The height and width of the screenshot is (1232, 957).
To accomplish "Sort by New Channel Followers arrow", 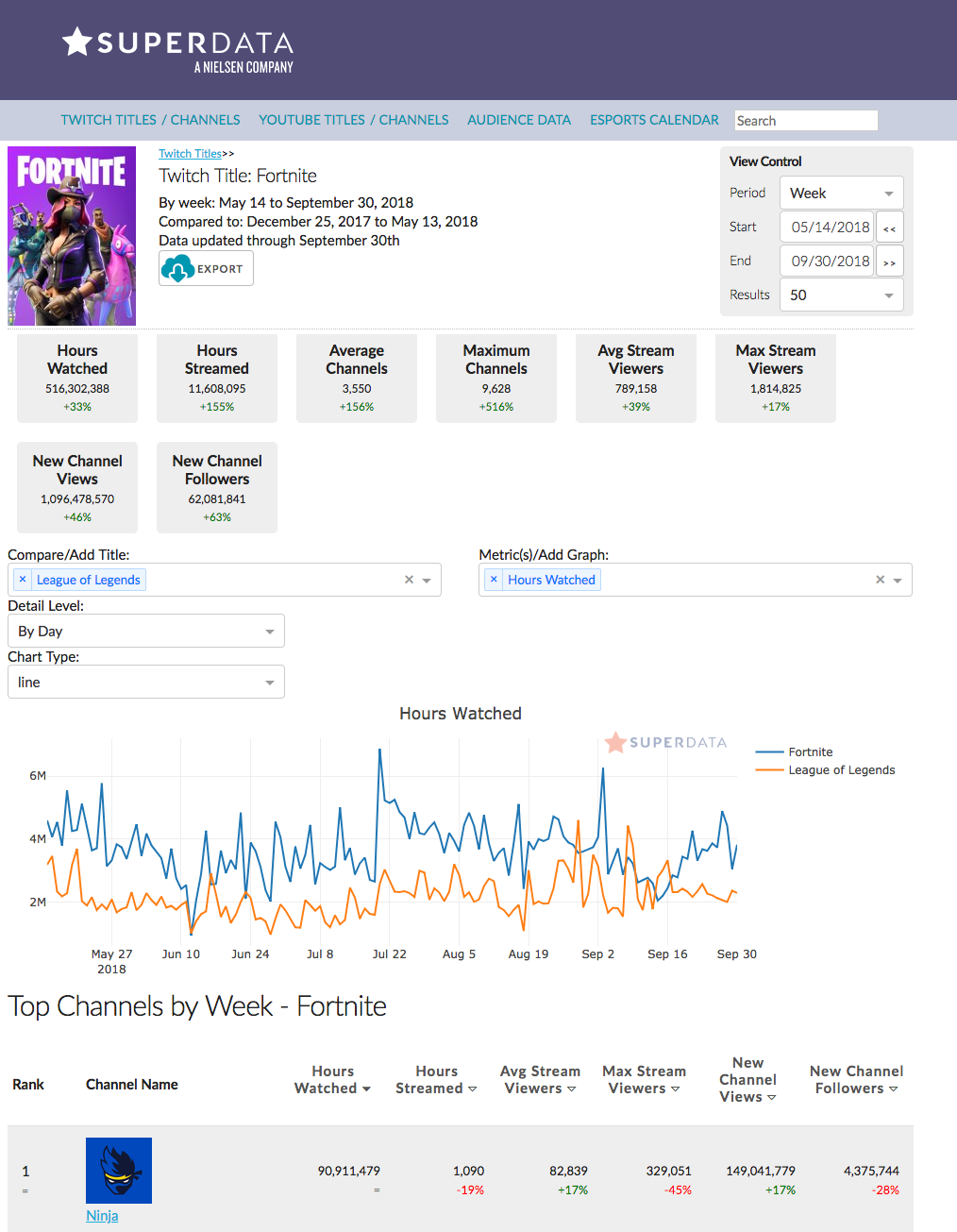I will point(893,1089).
